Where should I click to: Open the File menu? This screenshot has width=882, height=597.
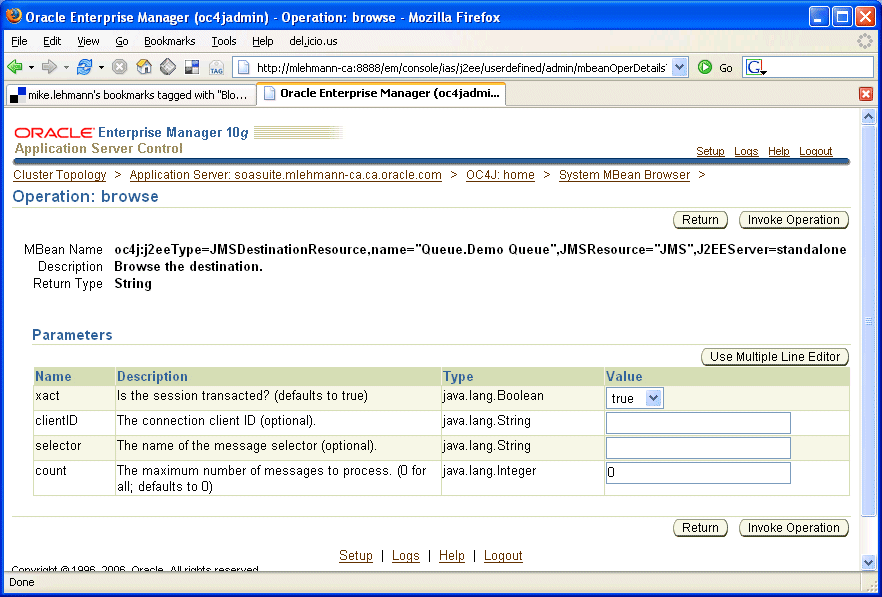click(x=19, y=41)
